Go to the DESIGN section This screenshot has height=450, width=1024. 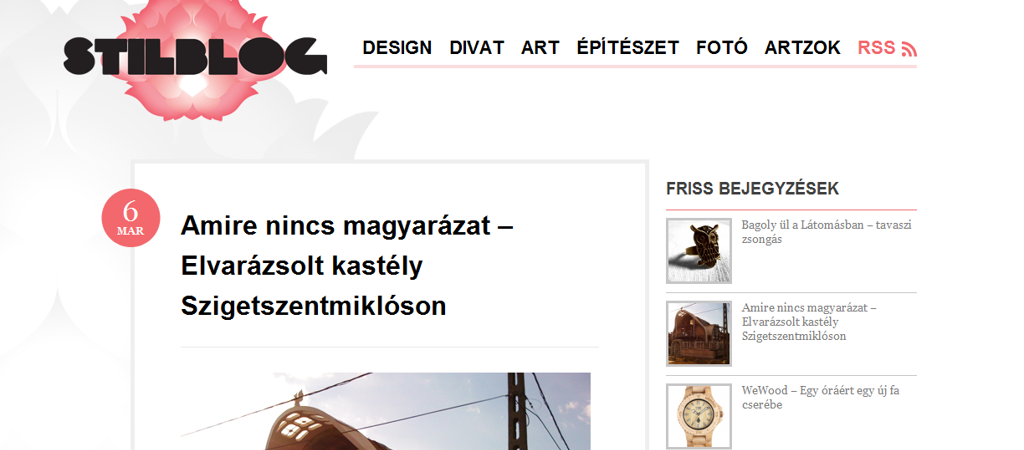(397, 48)
